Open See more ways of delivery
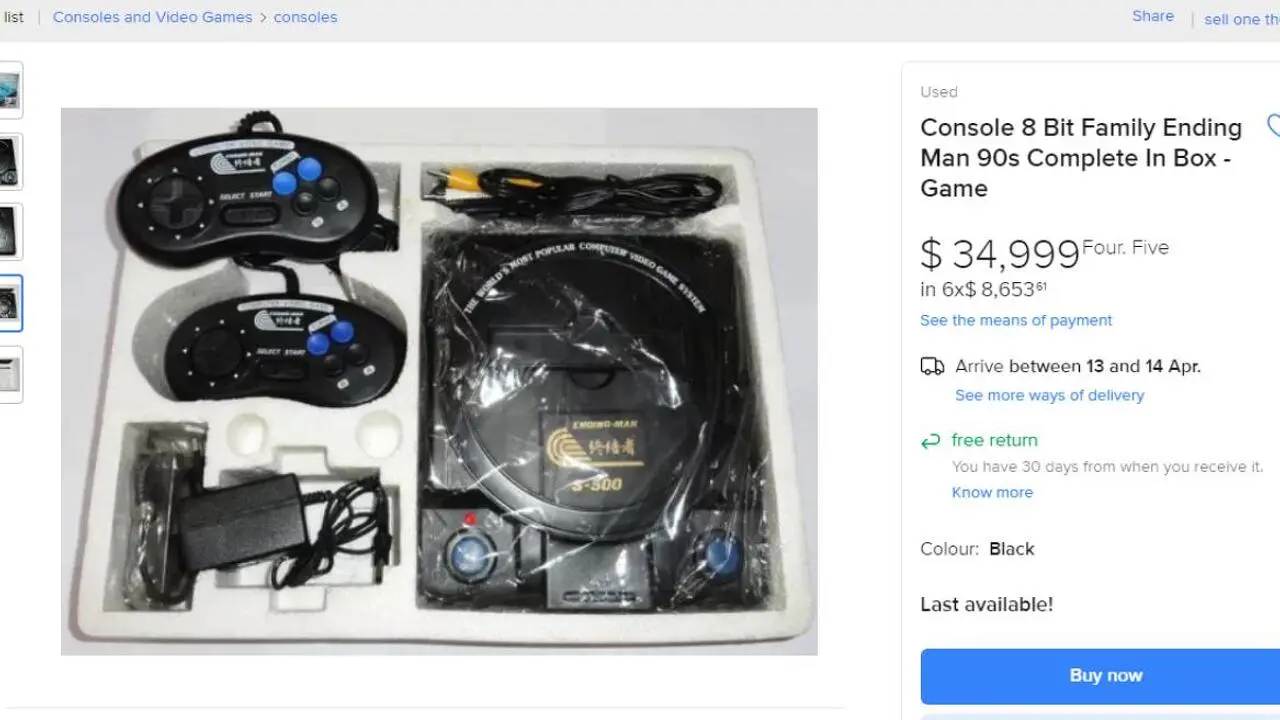Screen dimensions: 1280x720 [1049, 395]
